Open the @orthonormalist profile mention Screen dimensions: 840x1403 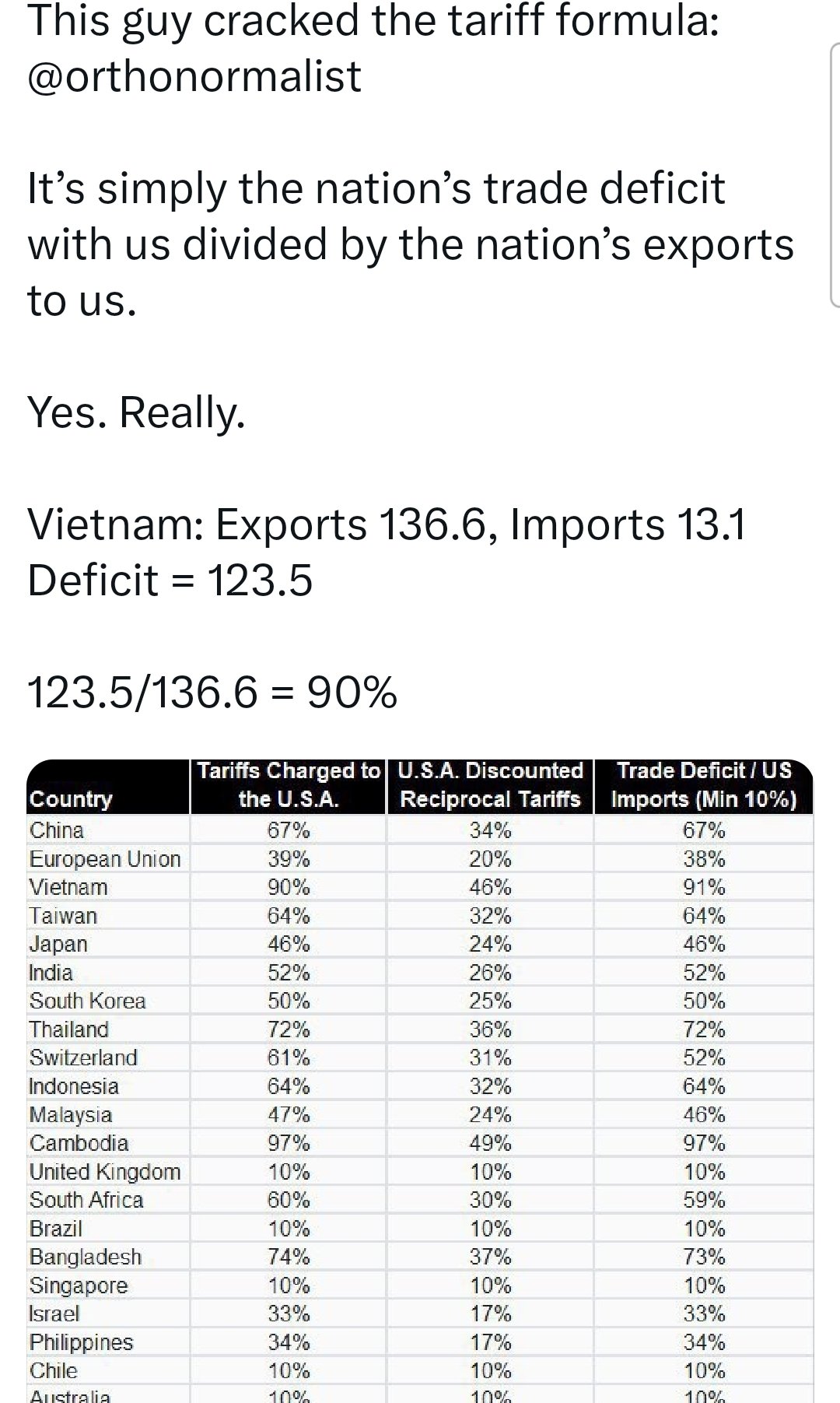pyautogui.click(x=194, y=76)
